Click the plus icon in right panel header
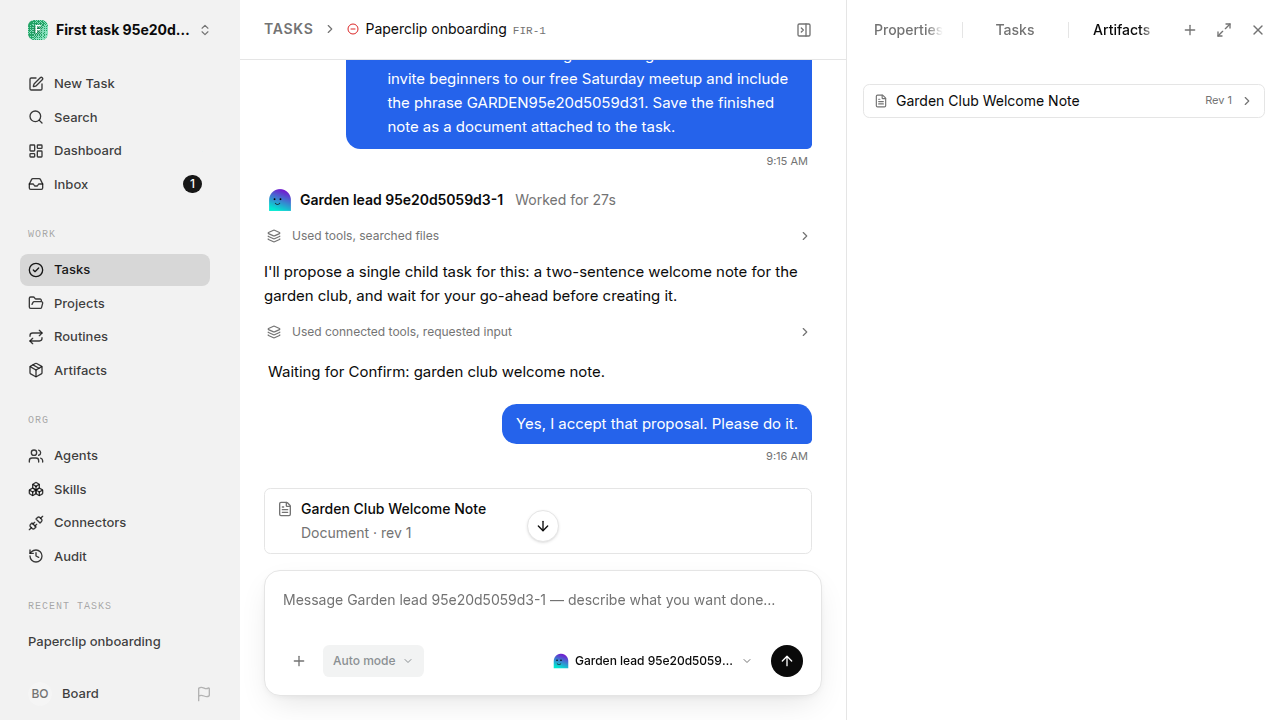Image resolution: width=1280 pixels, height=720 pixels. (x=1190, y=30)
